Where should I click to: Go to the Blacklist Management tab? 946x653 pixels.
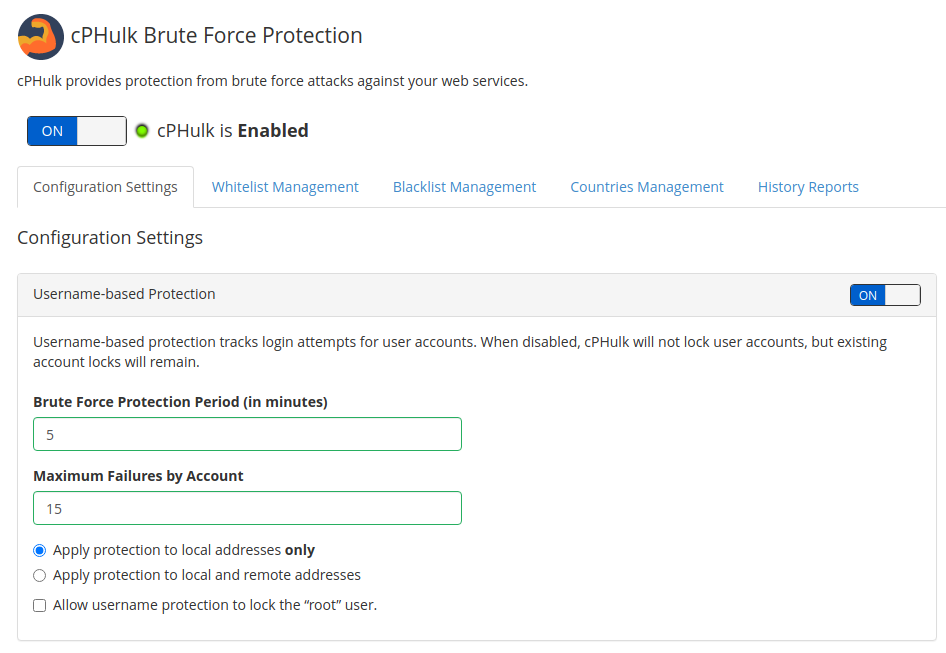(x=464, y=187)
